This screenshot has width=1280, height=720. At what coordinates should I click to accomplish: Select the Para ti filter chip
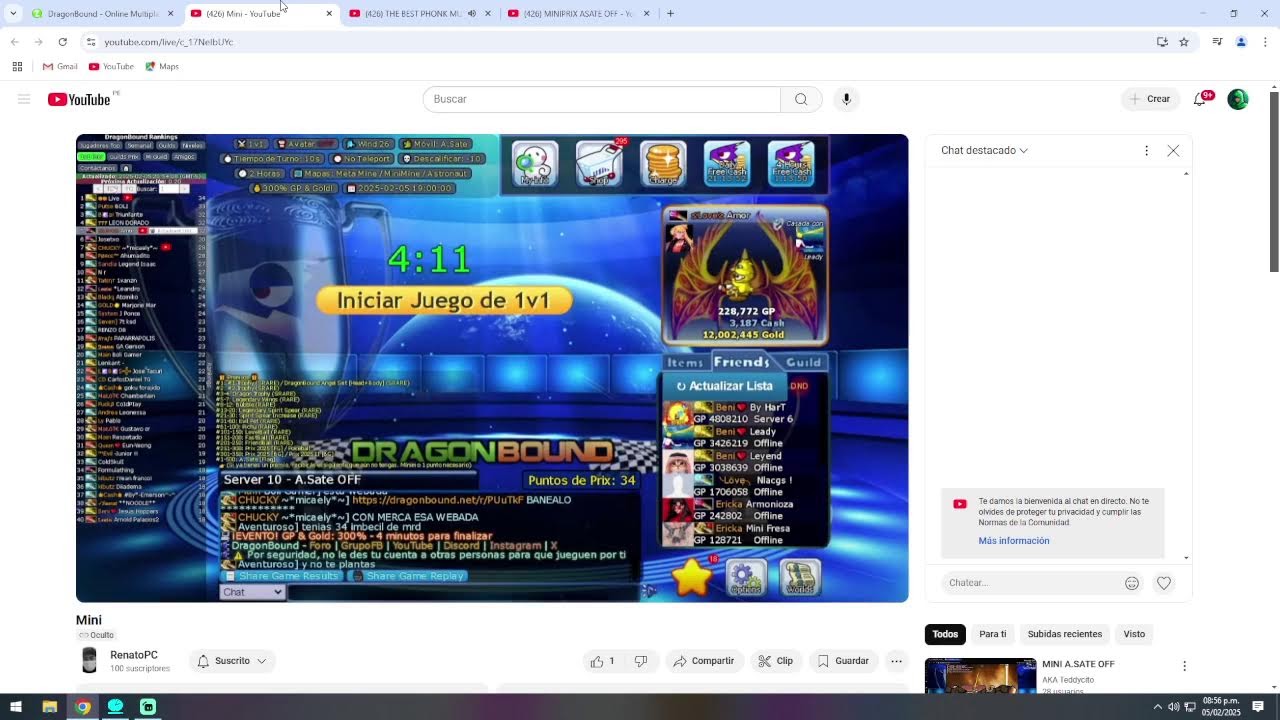pyautogui.click(x=992, y=634)
